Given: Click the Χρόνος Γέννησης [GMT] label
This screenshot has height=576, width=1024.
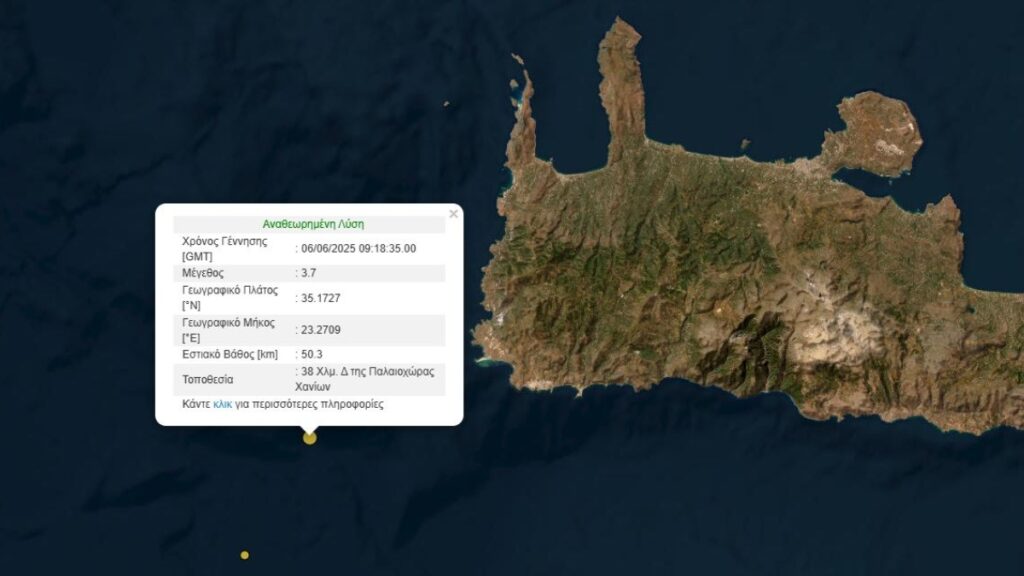Looking at the screenshot, I should pyautogui.click(x=225, y=249).
